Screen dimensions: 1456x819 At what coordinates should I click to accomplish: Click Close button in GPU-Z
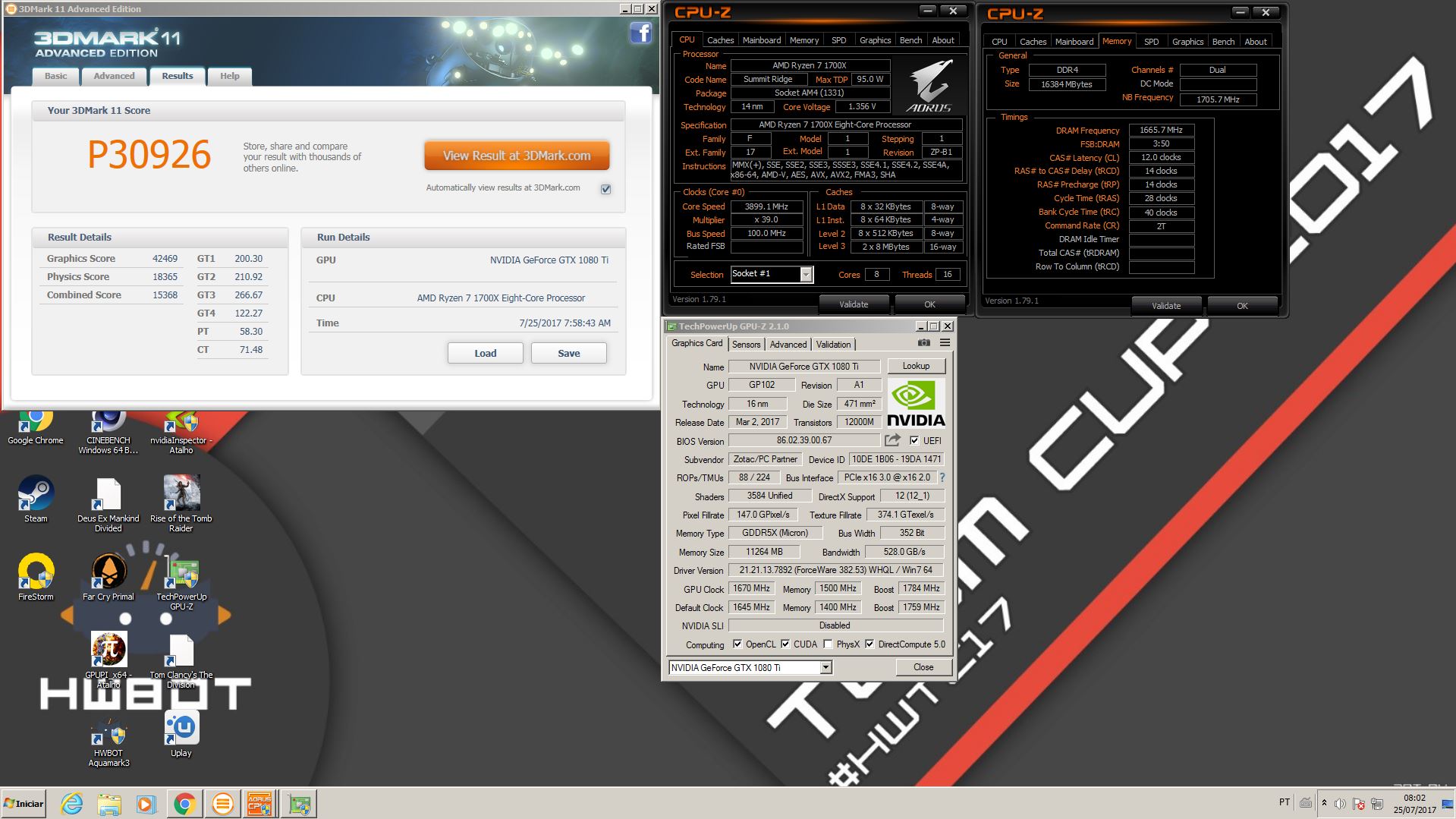923,667
